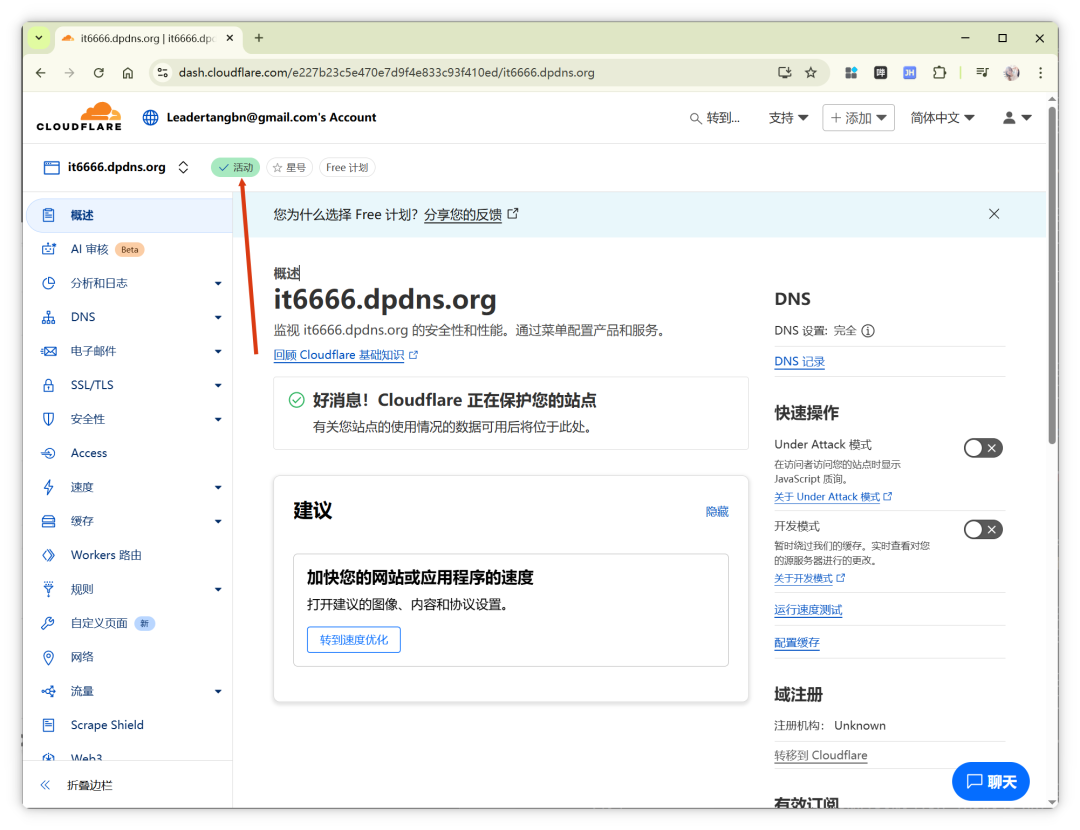Click the browser back arrow
1080x830 pixels.
click(41, 72)
